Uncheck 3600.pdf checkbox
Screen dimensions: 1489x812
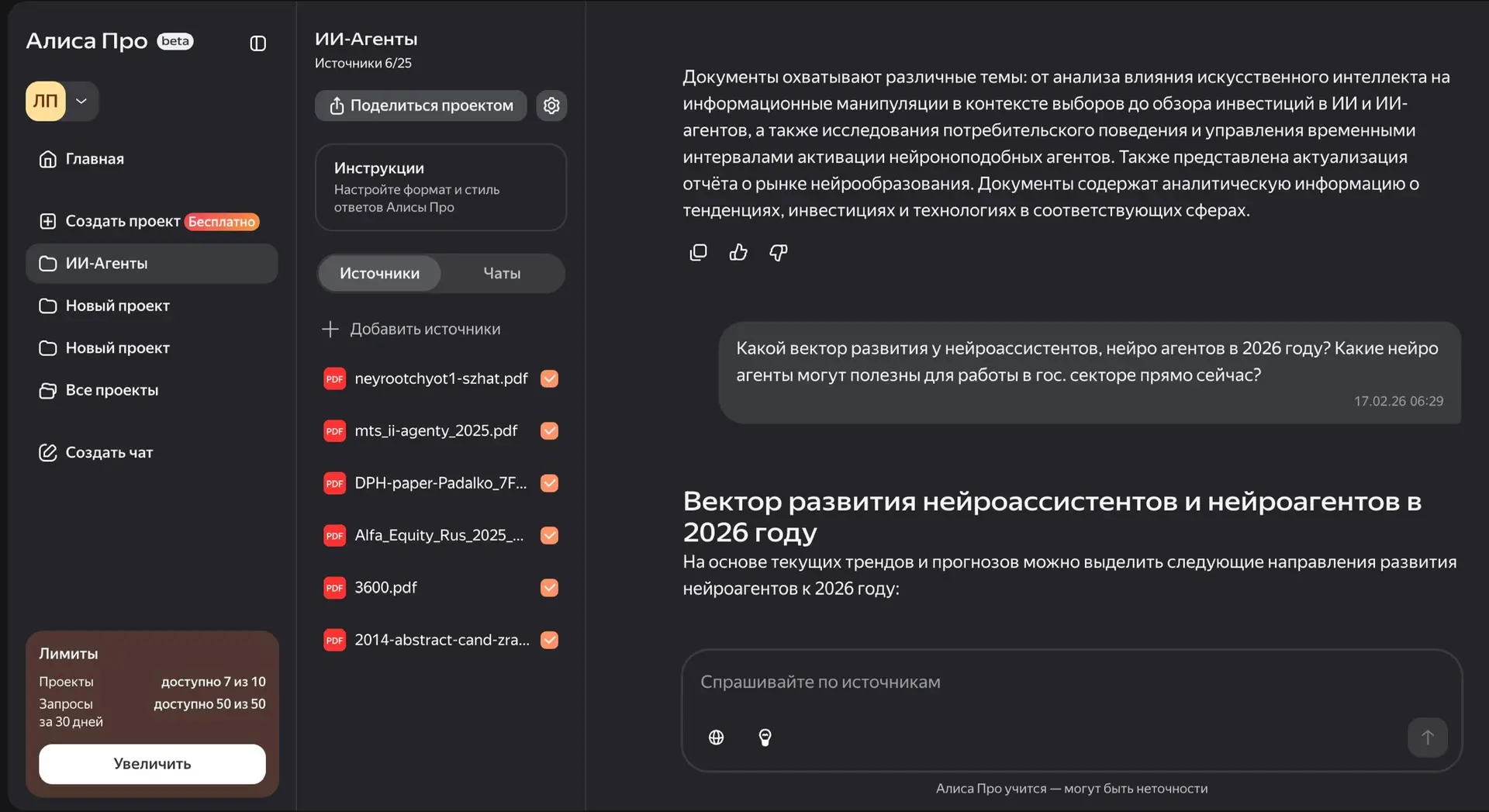tap(549, 588)
